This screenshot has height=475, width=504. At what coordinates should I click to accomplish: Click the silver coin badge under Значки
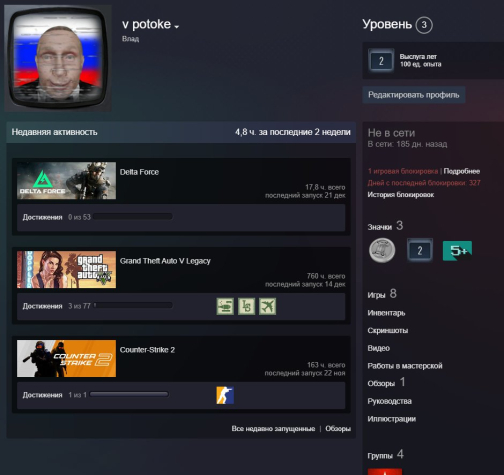(x=382, y=250)
